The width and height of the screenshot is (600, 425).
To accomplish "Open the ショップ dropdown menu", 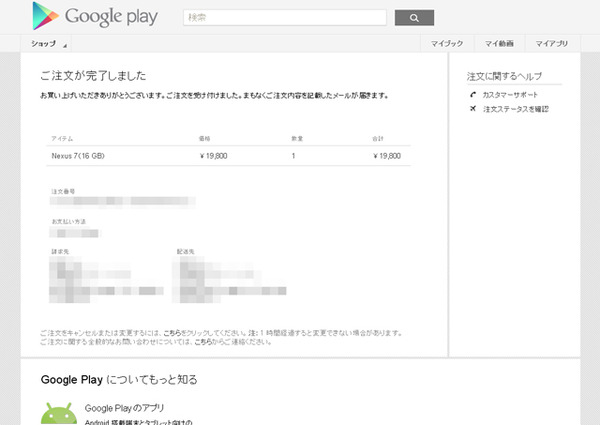I will 46,44.
